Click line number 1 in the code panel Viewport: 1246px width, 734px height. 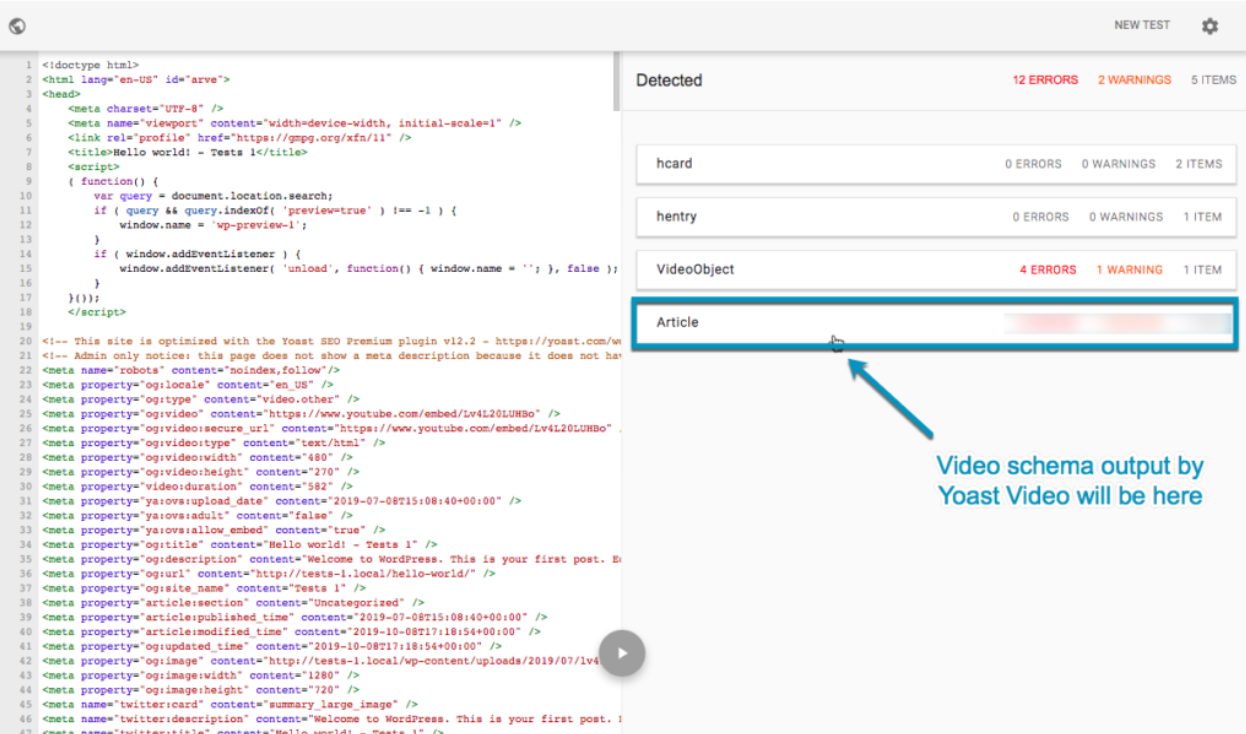[27, 64]
